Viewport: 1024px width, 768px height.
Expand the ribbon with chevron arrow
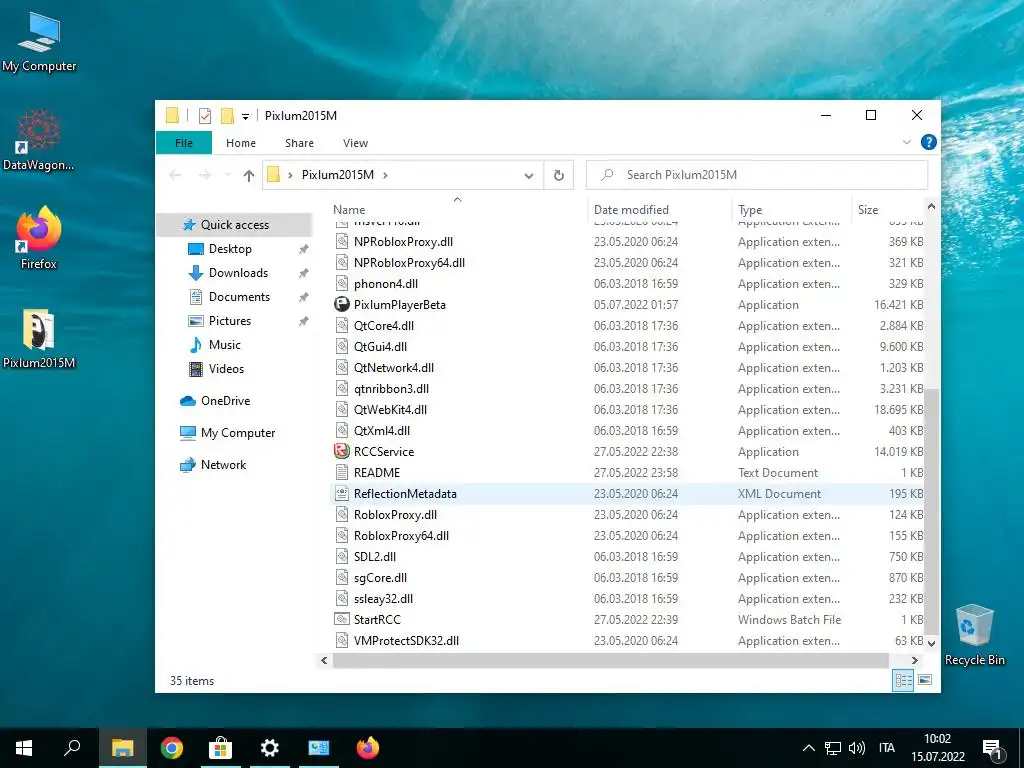(x=906, y=142)
